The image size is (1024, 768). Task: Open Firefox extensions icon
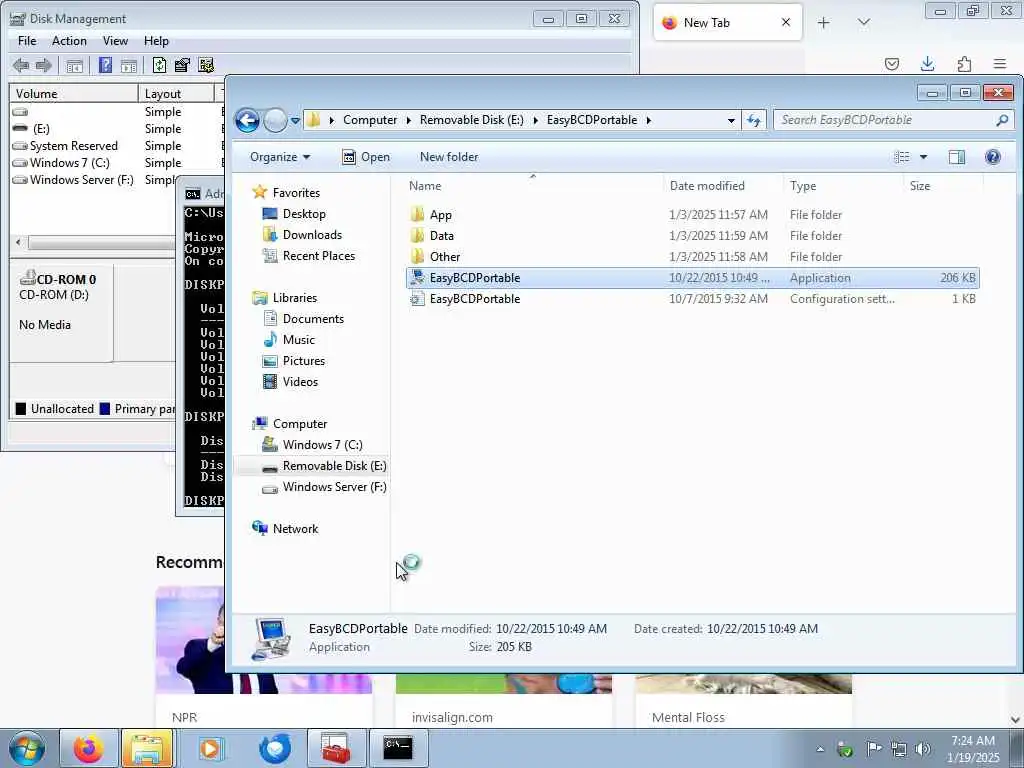point(964,64)
